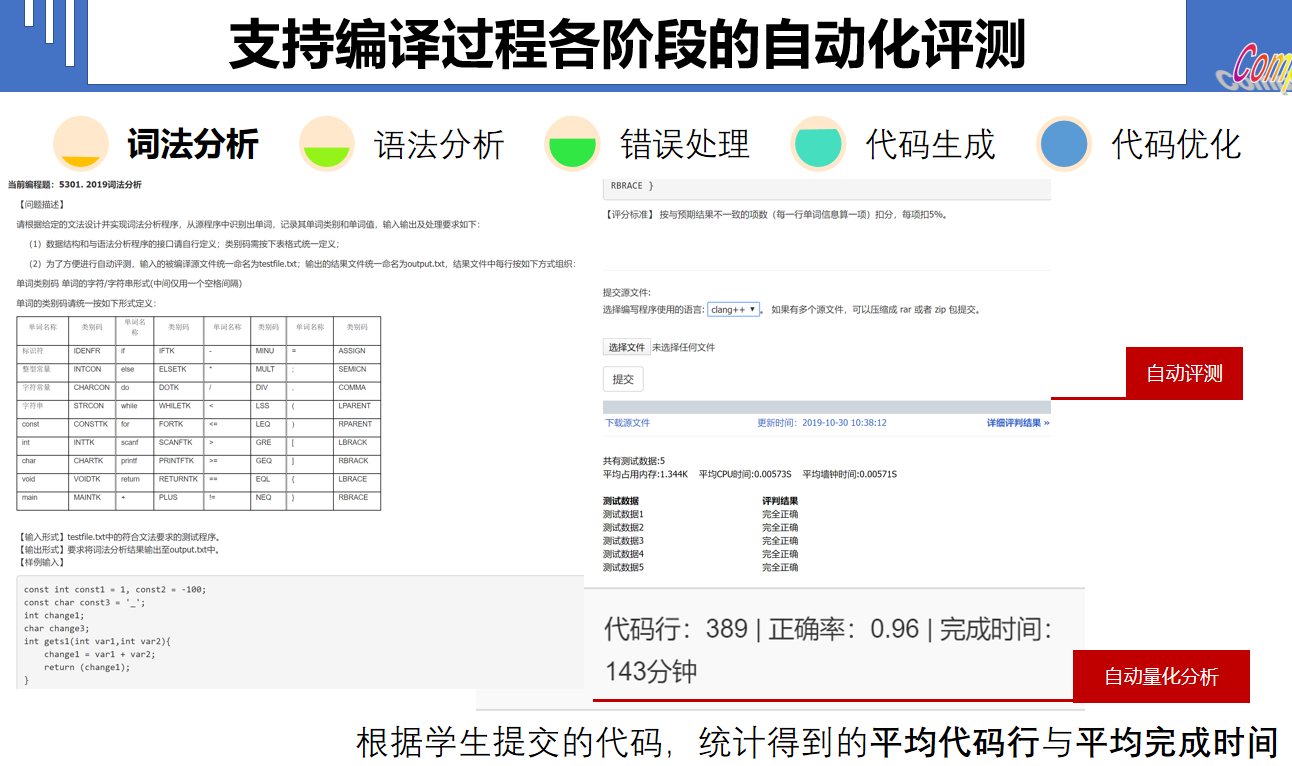Select the 测试数据1 result row
This screenshot has width=1292, height=766.
[623, 514]
